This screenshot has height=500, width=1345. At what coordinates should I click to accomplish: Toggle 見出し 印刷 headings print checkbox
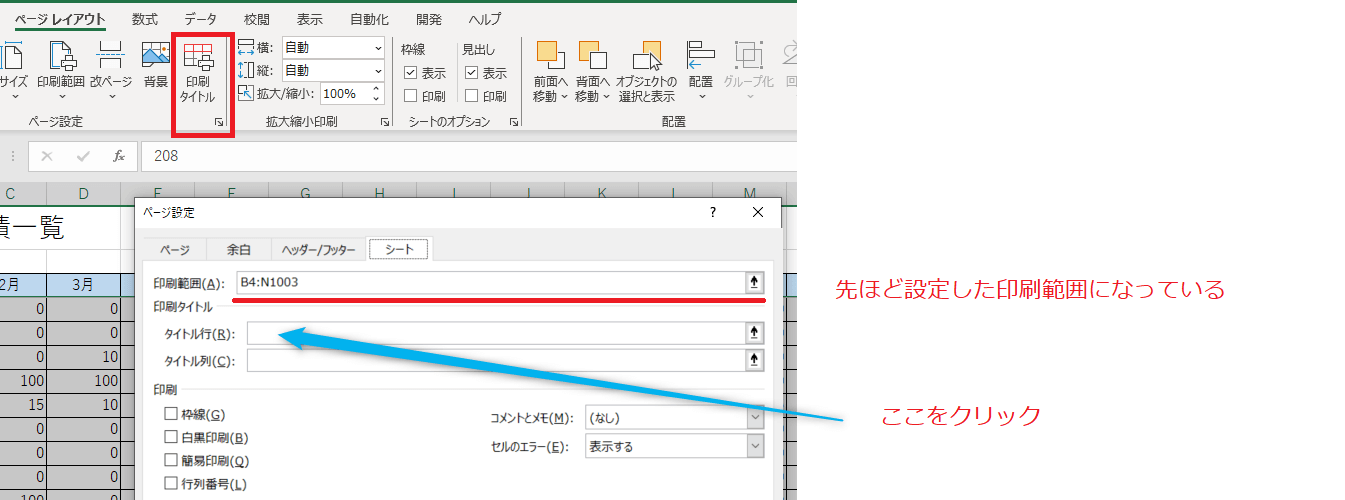471,96
